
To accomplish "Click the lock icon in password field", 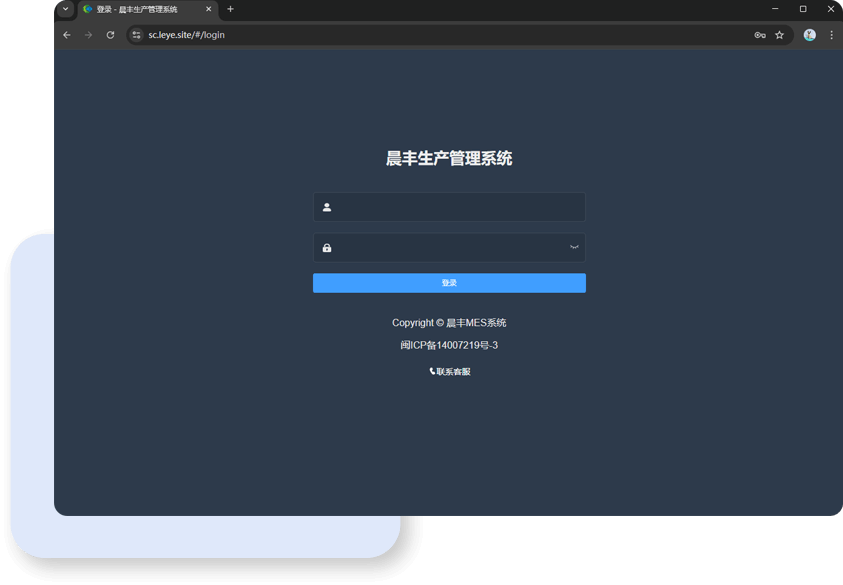I will click(x=327, y=248).
